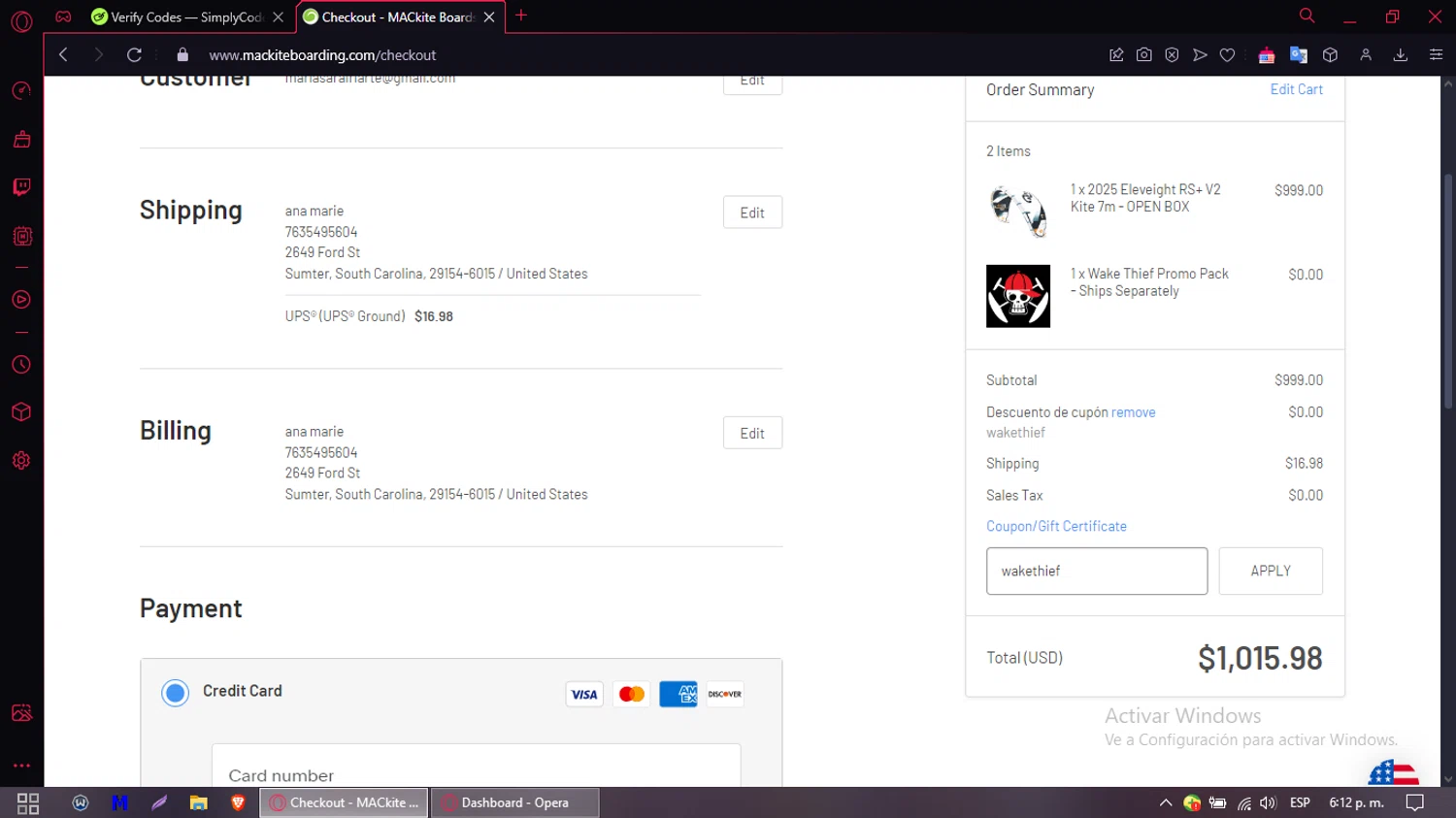Open the gallery icon near sidebar bottom
The width and height of the screenshot is (1456, 818).
coord(21,713)
